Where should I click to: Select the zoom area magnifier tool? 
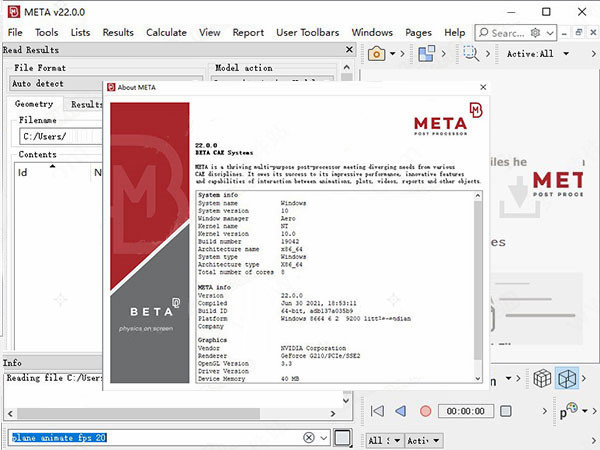[x=470, y=53]
